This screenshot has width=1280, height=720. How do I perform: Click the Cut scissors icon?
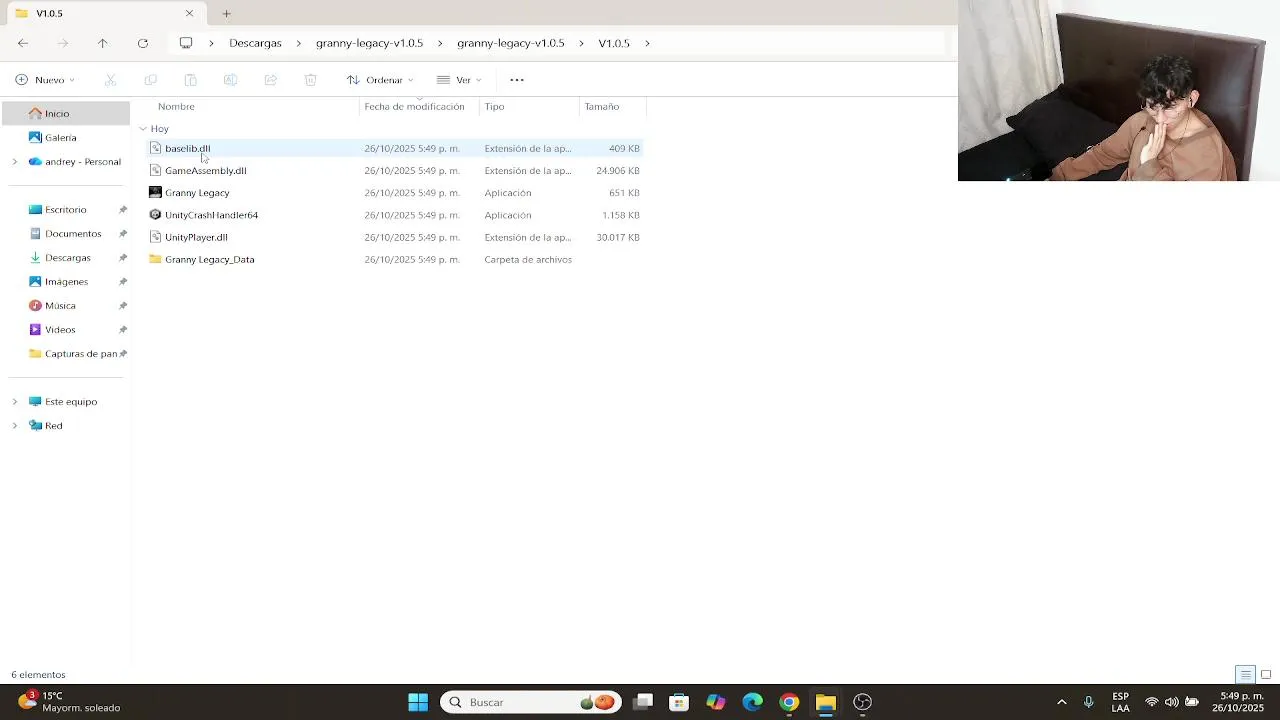[x=111, y=80]
